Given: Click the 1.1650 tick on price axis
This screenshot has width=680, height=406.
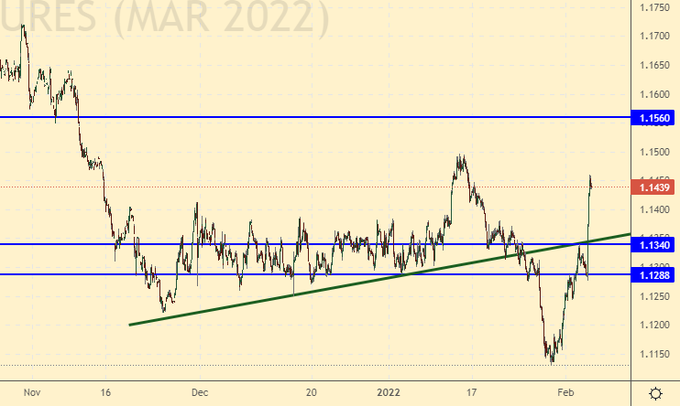Looking at the screenshot, I should pyautogui.click(x=654, y=65).
